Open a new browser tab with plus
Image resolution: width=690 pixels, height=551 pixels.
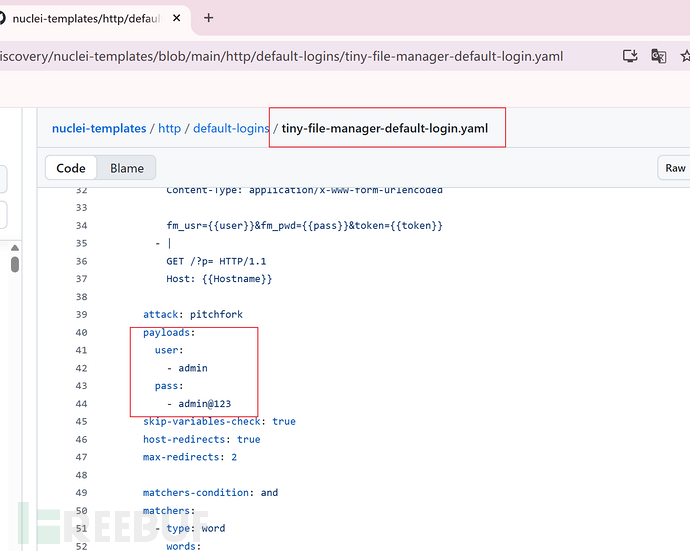pyautogui.click(x=209, y=18)
